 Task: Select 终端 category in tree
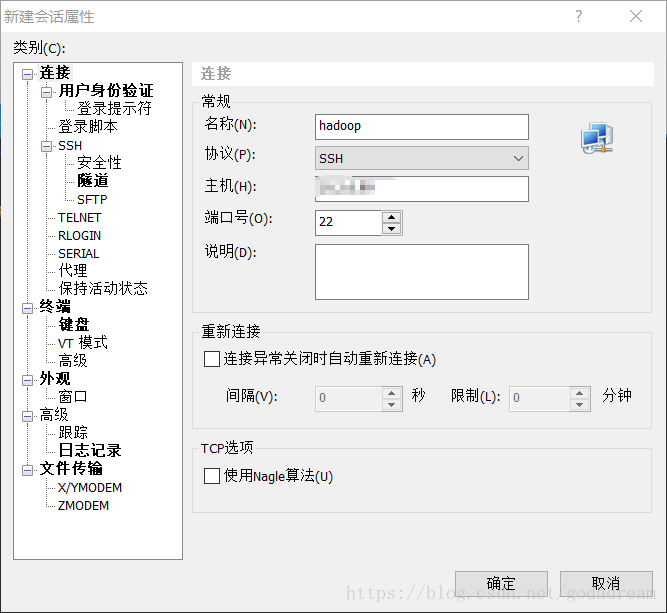pos(55,306)
